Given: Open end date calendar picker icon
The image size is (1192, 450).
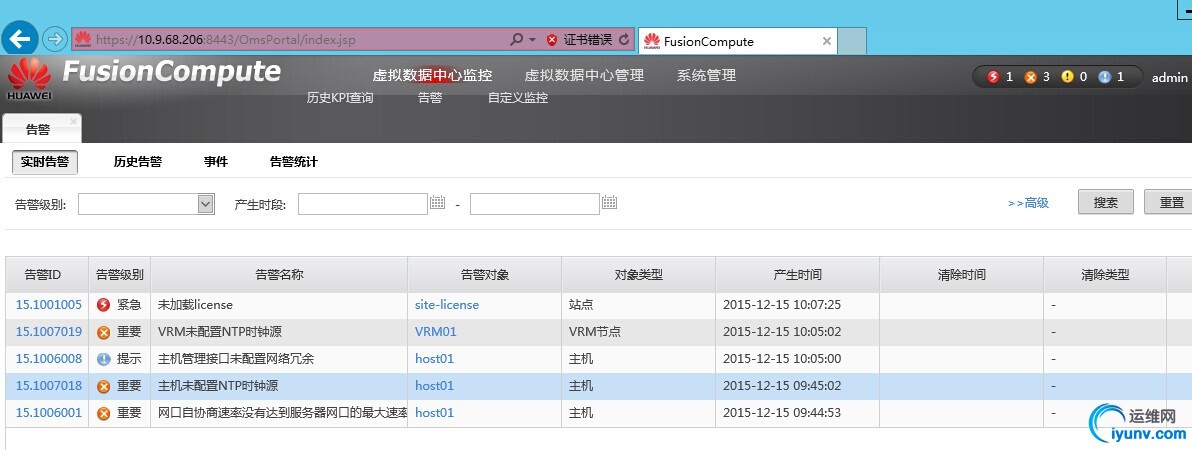Looking at the screenshot, I should pos(609,202).
